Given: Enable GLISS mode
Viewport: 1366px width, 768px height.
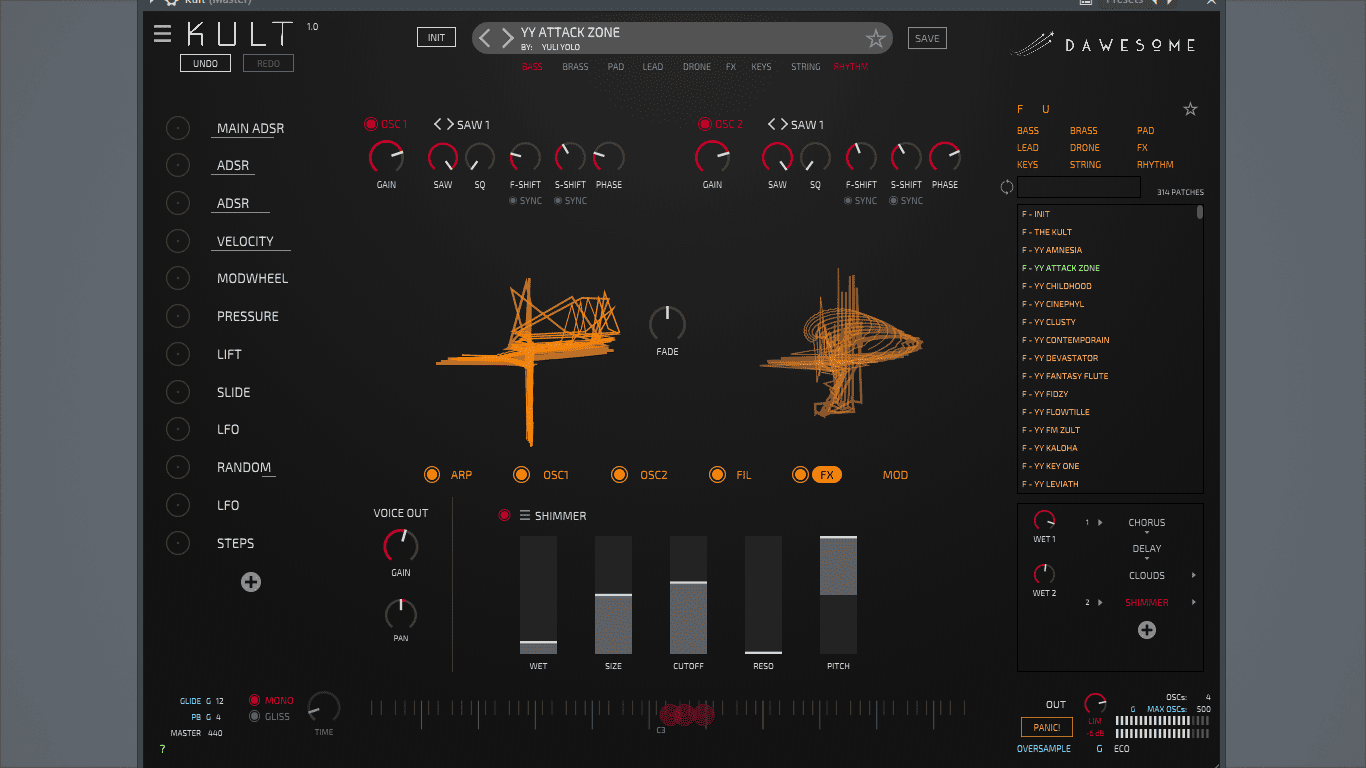Looking at the screenshot, I should [x=255, y=716].
